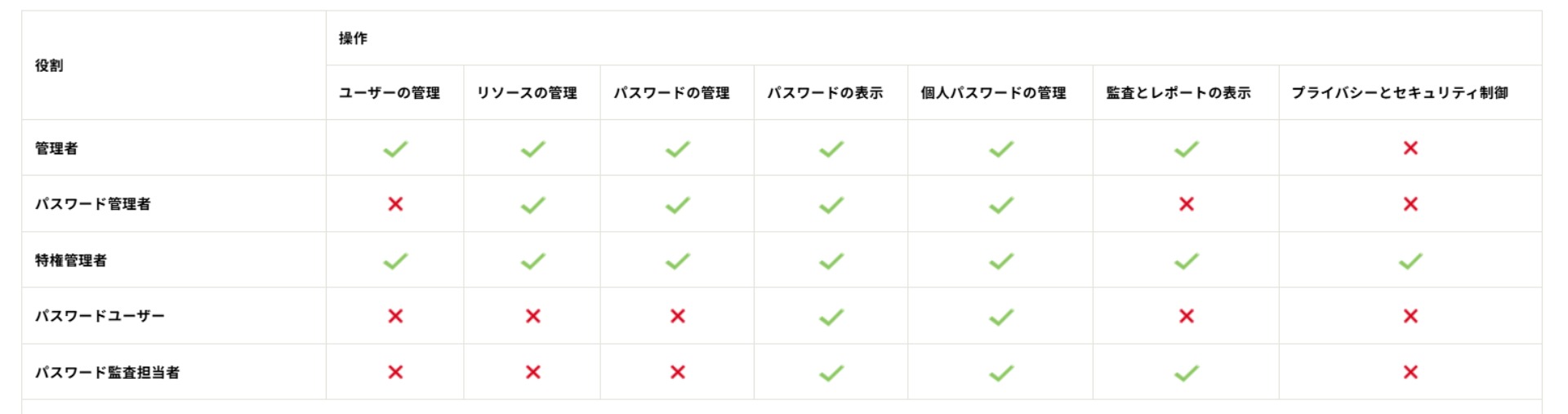Click the checkmark for 管理者 under ユーザーの管理
The width and height of the screenshot is (1568, 414).
(x=395, y=149)
